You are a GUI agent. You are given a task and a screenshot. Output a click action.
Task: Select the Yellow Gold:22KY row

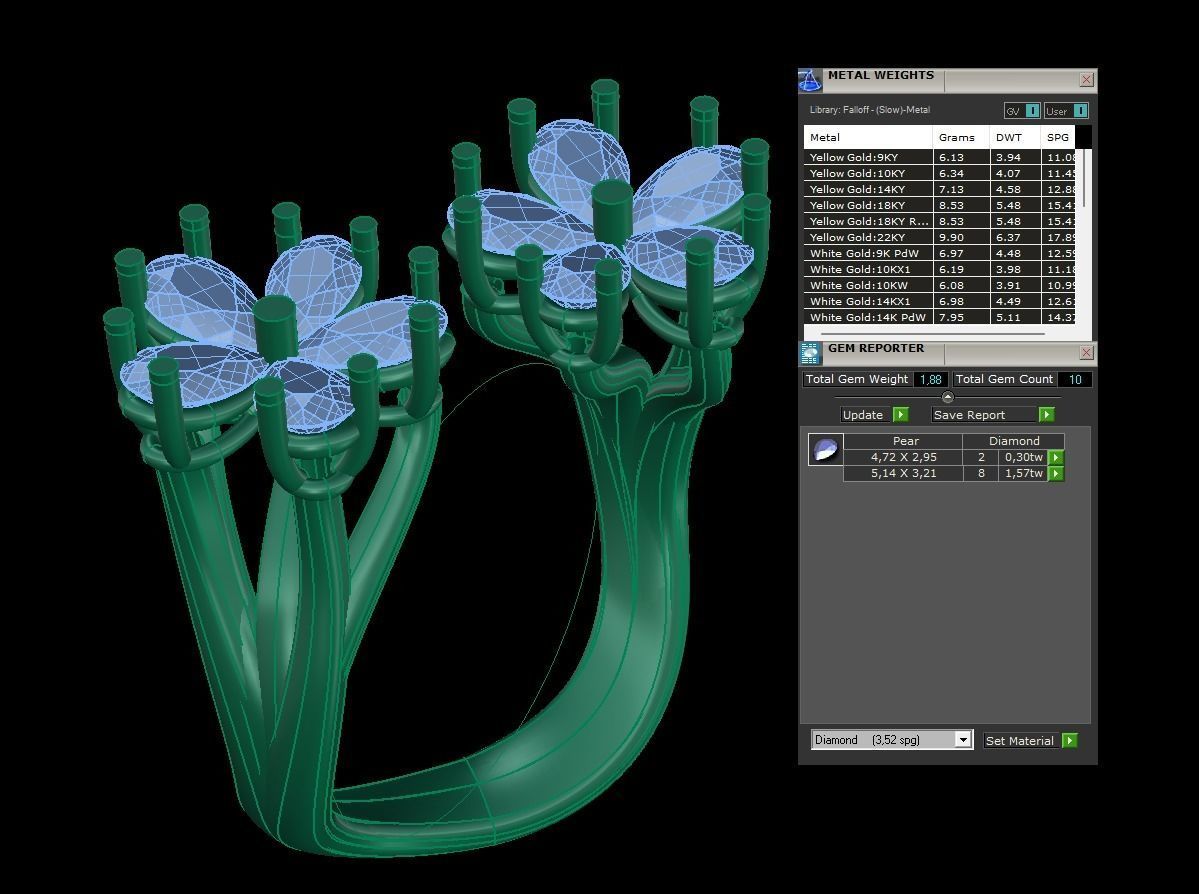click(x=940, y=238)
